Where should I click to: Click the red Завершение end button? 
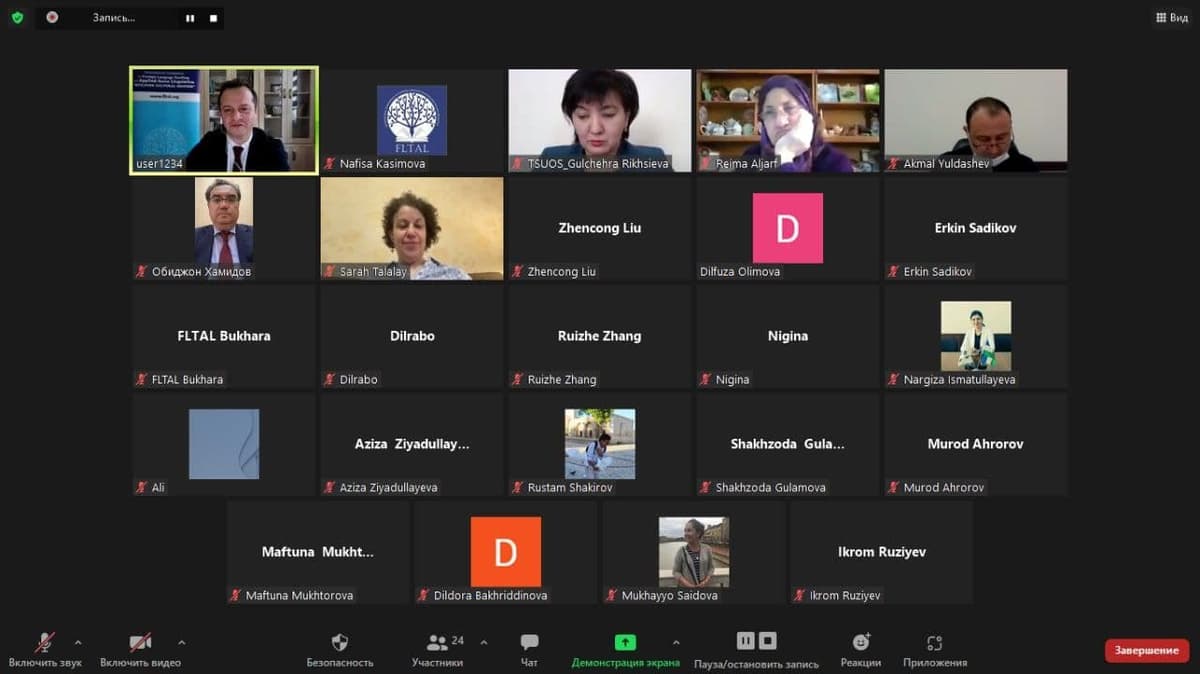coord(1147,650)
